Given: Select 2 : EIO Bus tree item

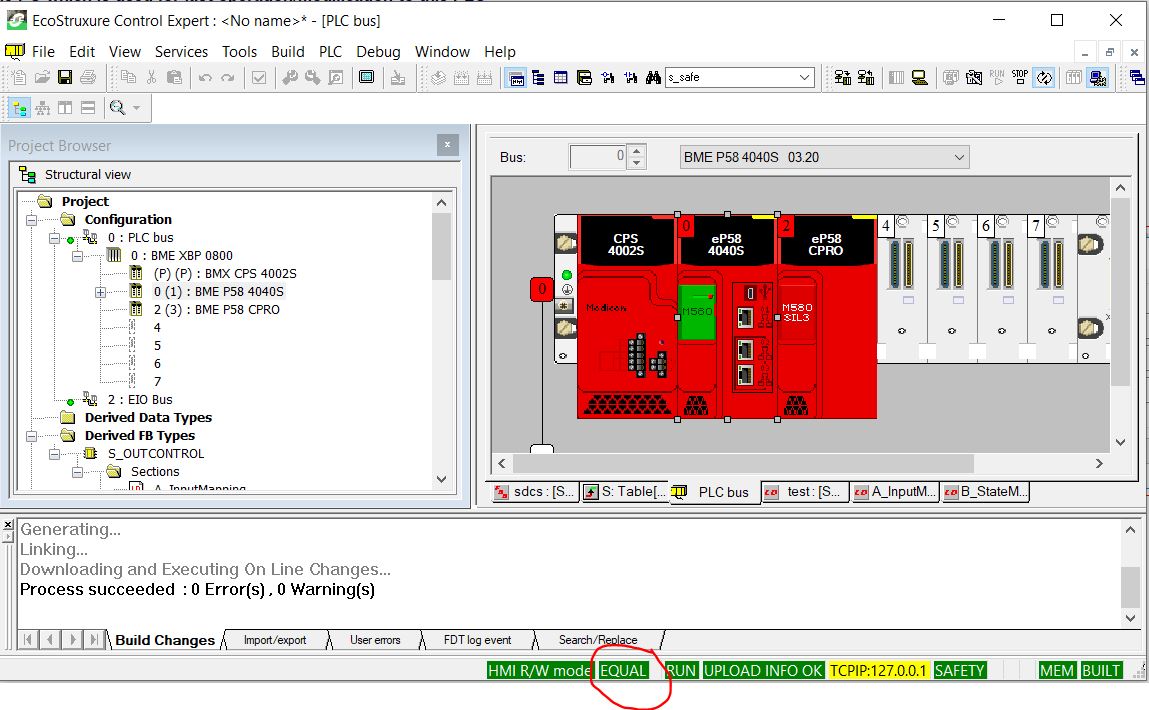Looking at the screenshot, I should pyautogui.click(x=140, y=399).
